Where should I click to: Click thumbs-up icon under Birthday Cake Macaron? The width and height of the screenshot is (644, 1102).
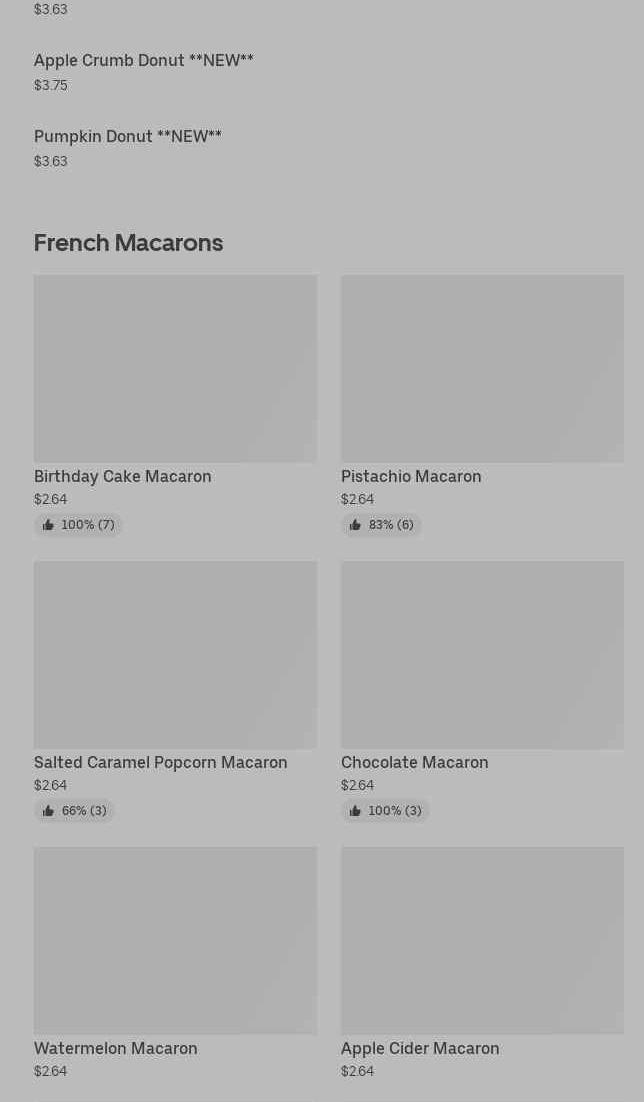click(48, 525)
